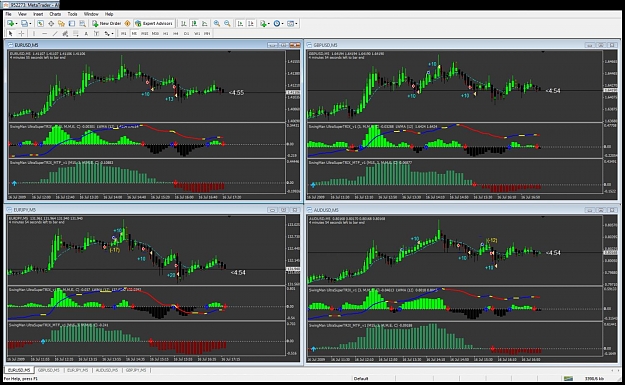The height and width of the screenshot is (385, 625).
Task: Click the Templates icon
Action: click(290, 24)
